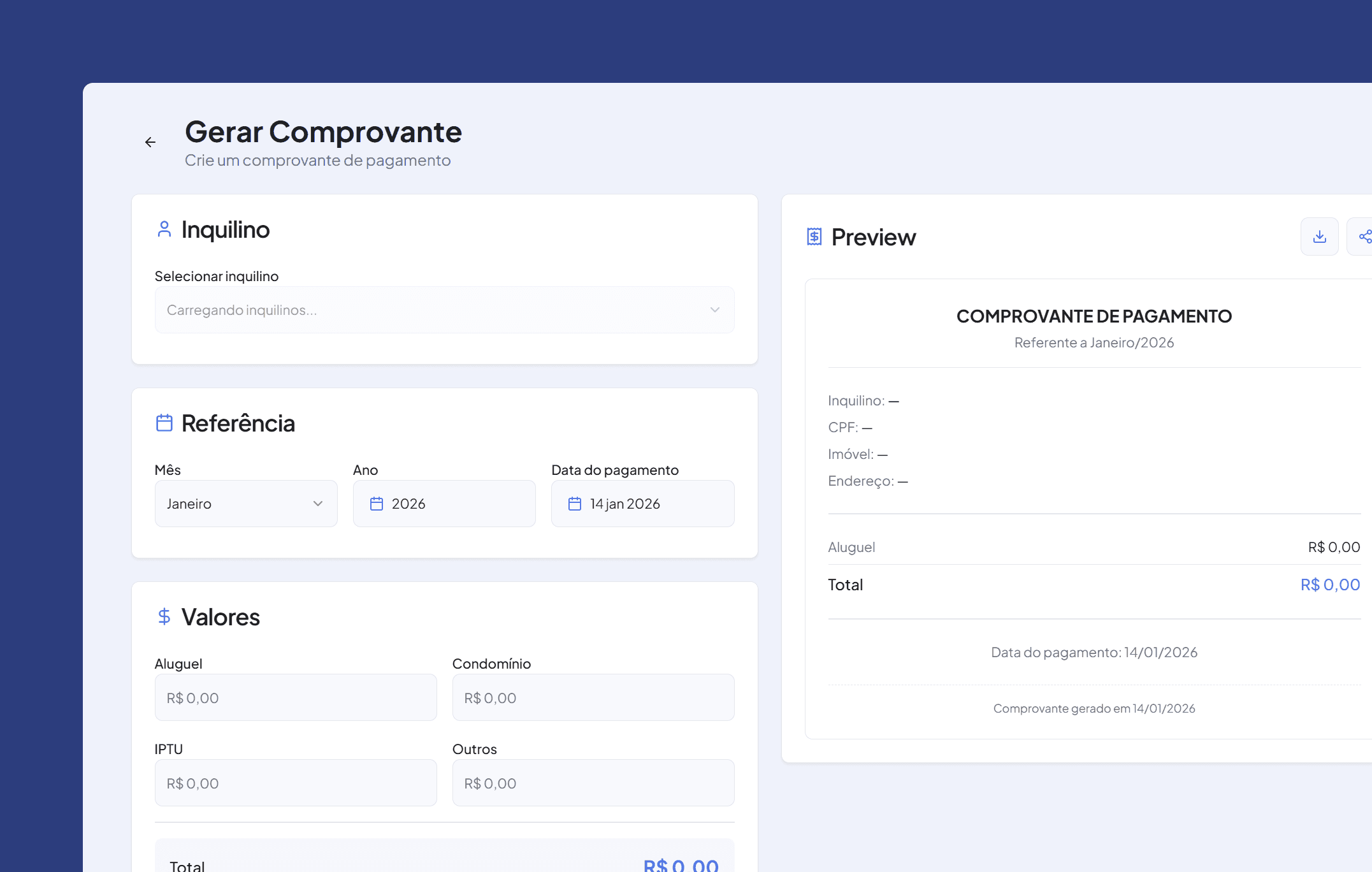Click the back arrow icon

(150, 142)
